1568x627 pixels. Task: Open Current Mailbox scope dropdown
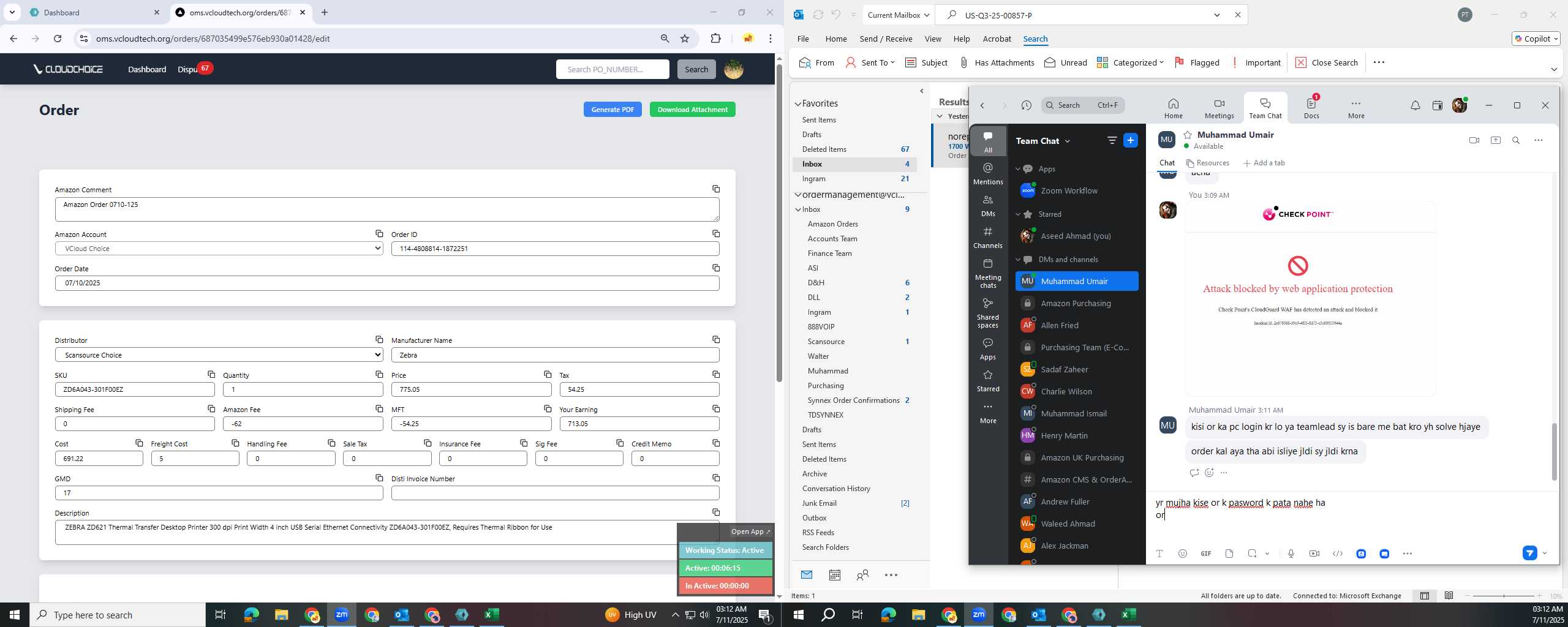(x=899, y=15)
